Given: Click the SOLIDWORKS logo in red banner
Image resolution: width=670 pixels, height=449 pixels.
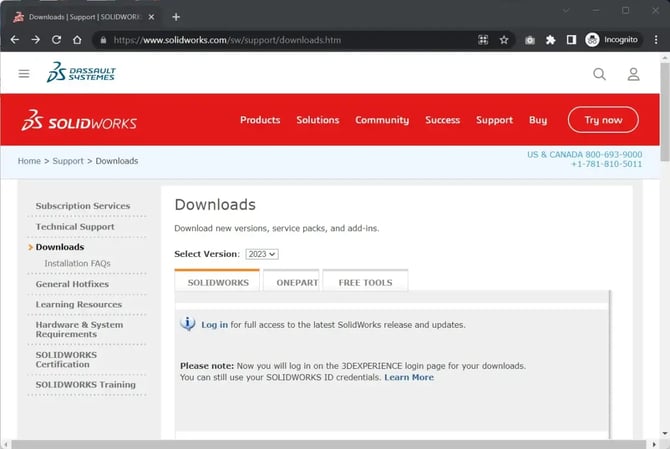Looking at the screenshot, I should pyautogui.click(x=79, y=121).
